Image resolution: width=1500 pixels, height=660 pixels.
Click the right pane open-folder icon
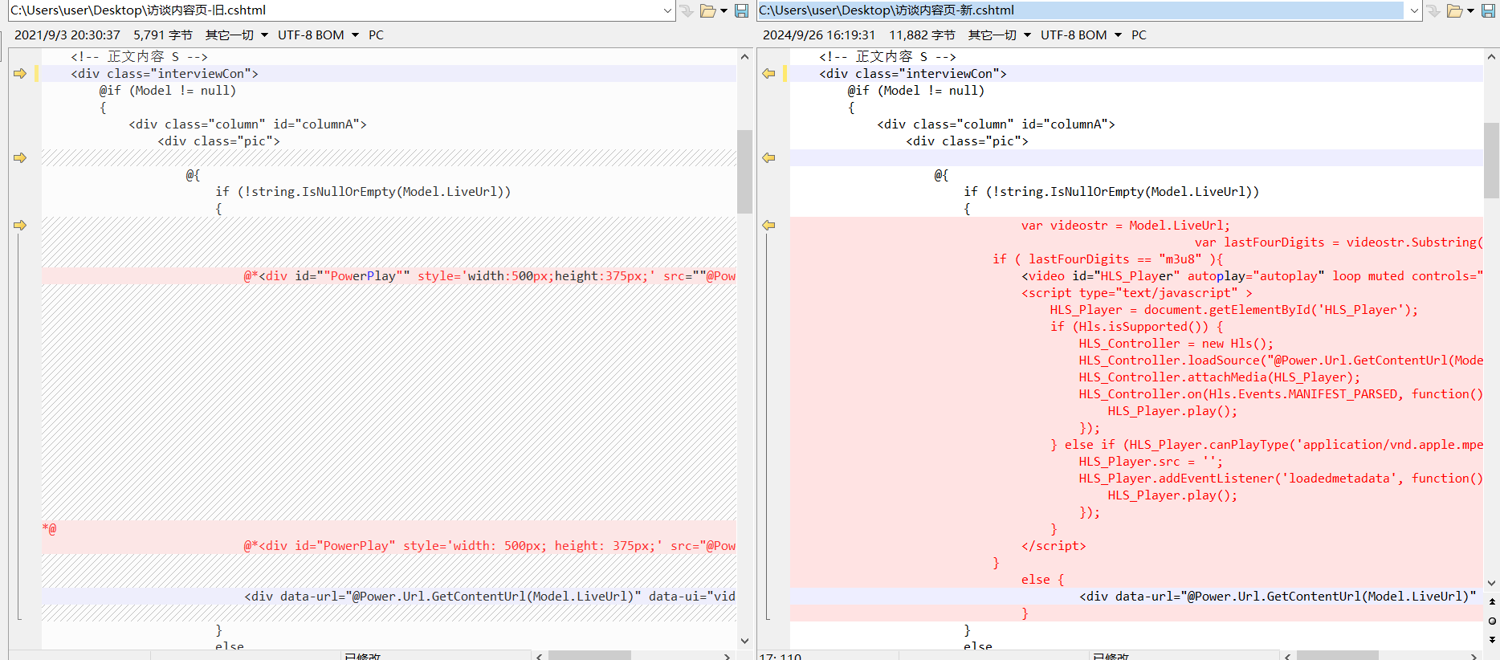point(1456,11)
